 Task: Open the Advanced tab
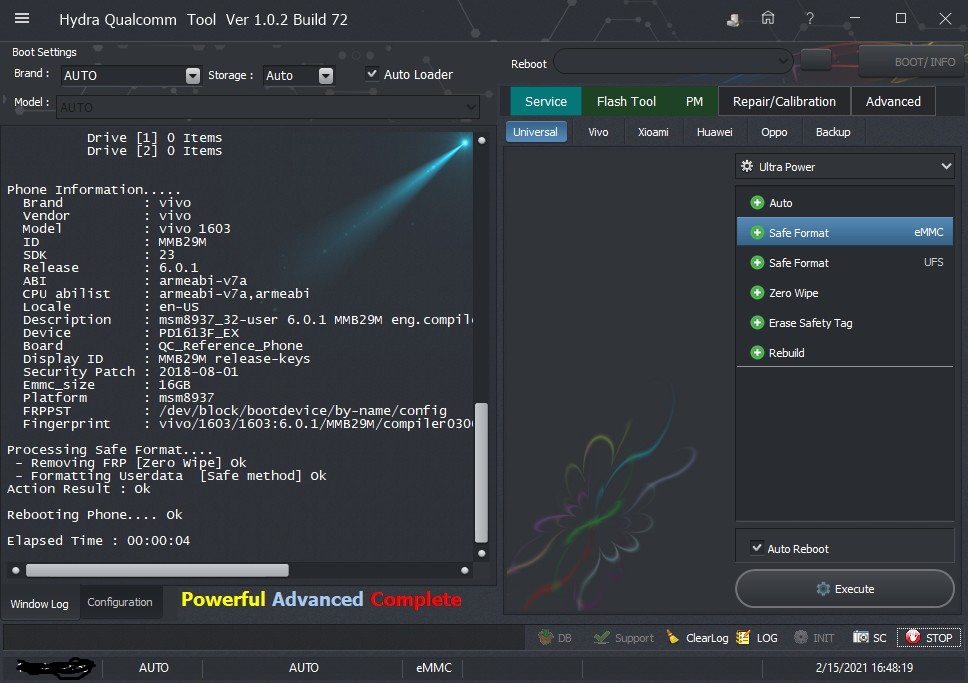(x=893, y=101)
